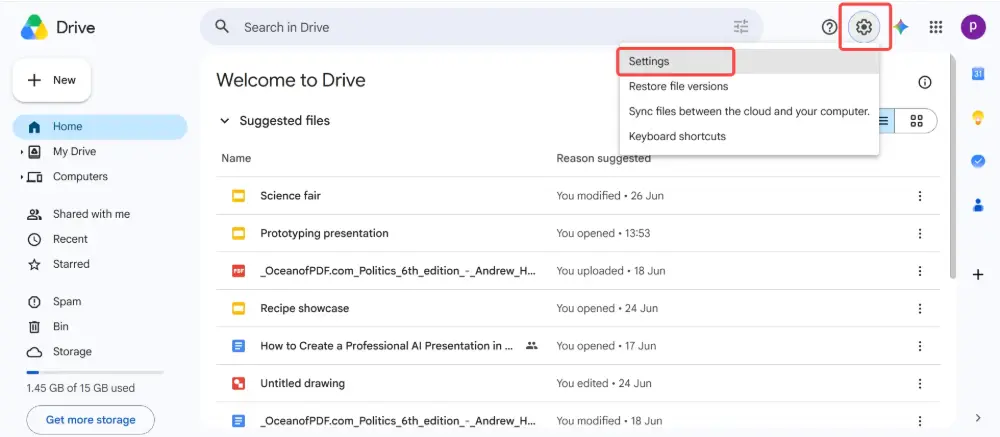Select Restore file versions

pos(749,86)
